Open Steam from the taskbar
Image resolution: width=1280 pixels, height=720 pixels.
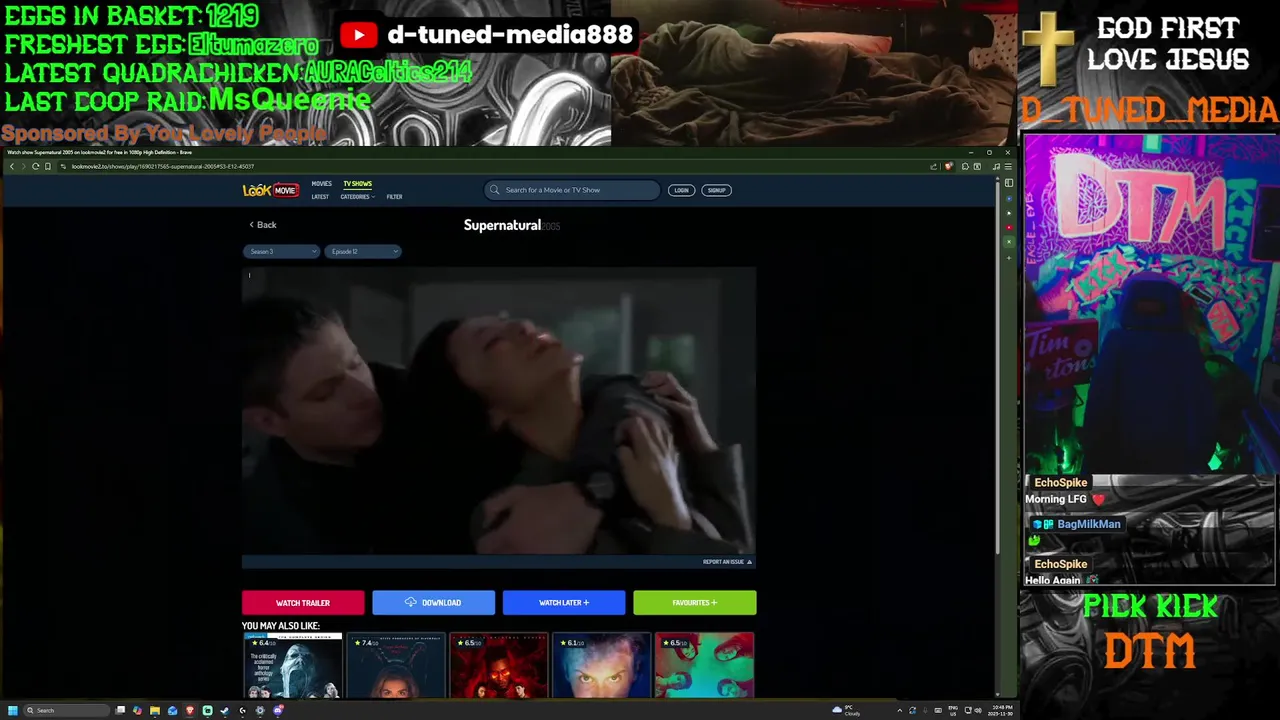coord(225,710)
